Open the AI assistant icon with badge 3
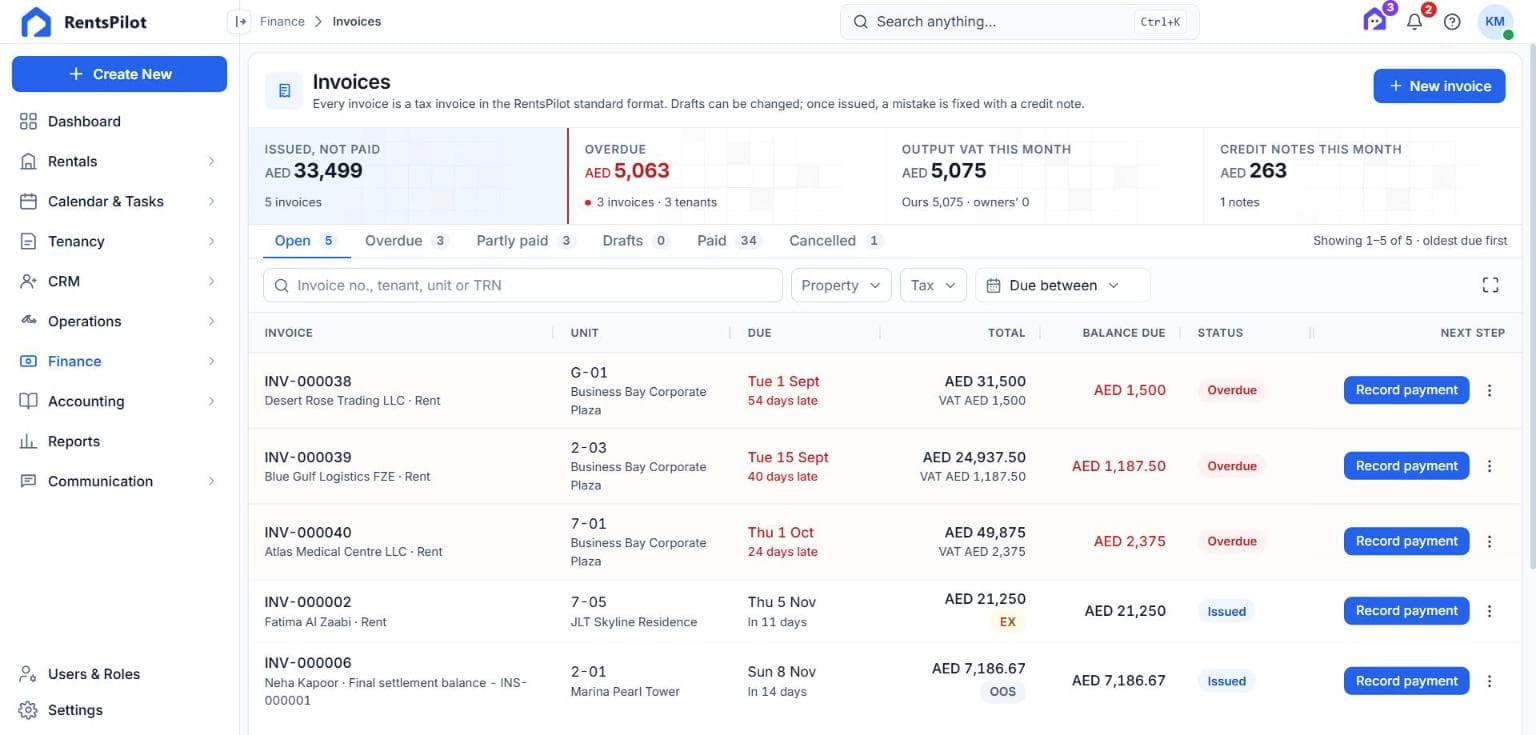 point(1376,21)
